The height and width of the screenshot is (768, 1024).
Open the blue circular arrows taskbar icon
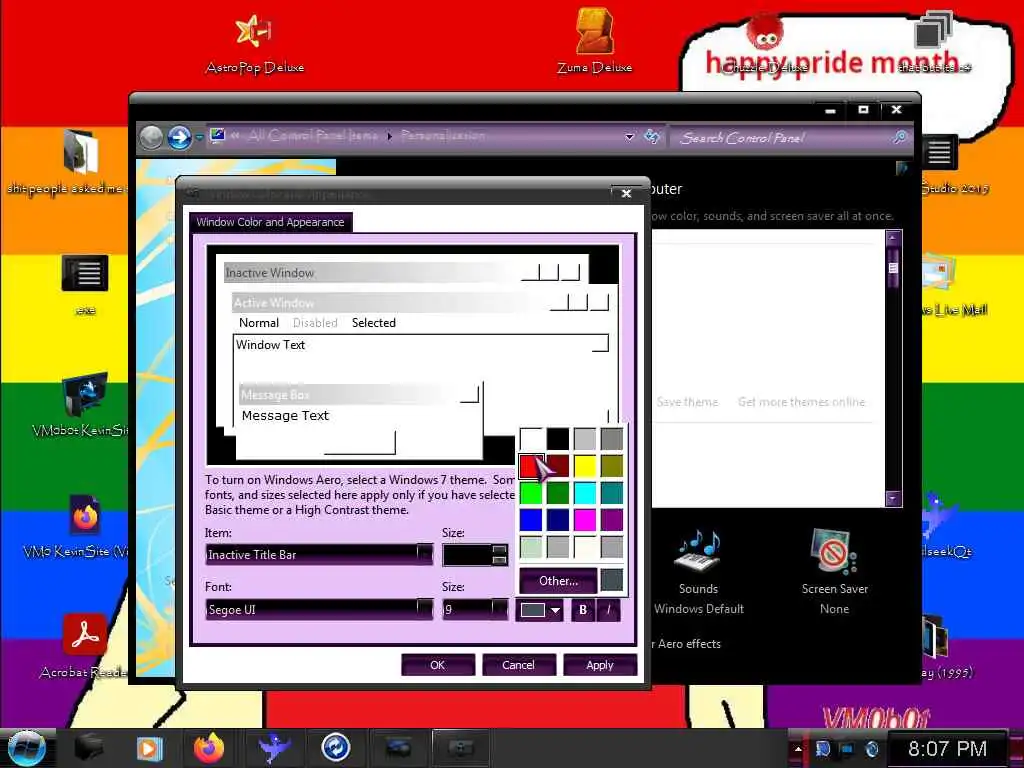[x=335, y=748]
